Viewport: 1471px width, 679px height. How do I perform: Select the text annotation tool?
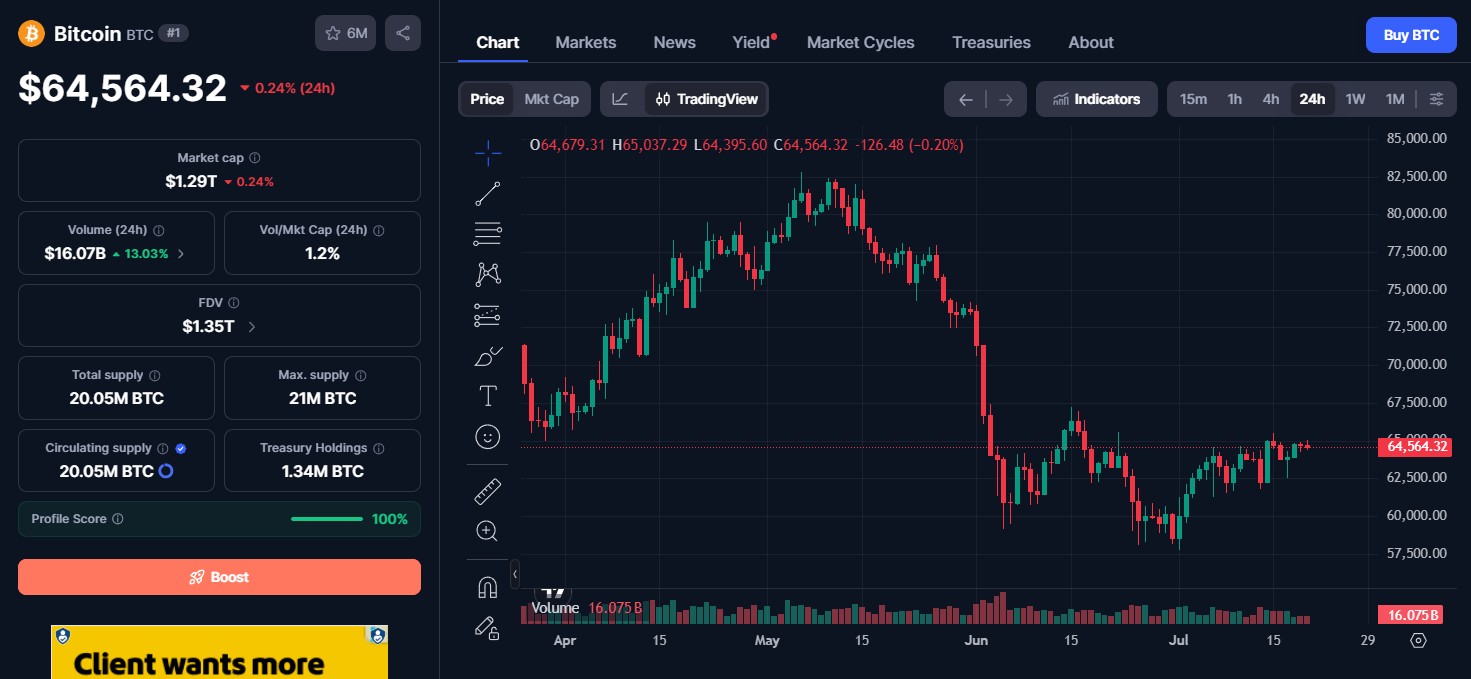tap(488, 396)
